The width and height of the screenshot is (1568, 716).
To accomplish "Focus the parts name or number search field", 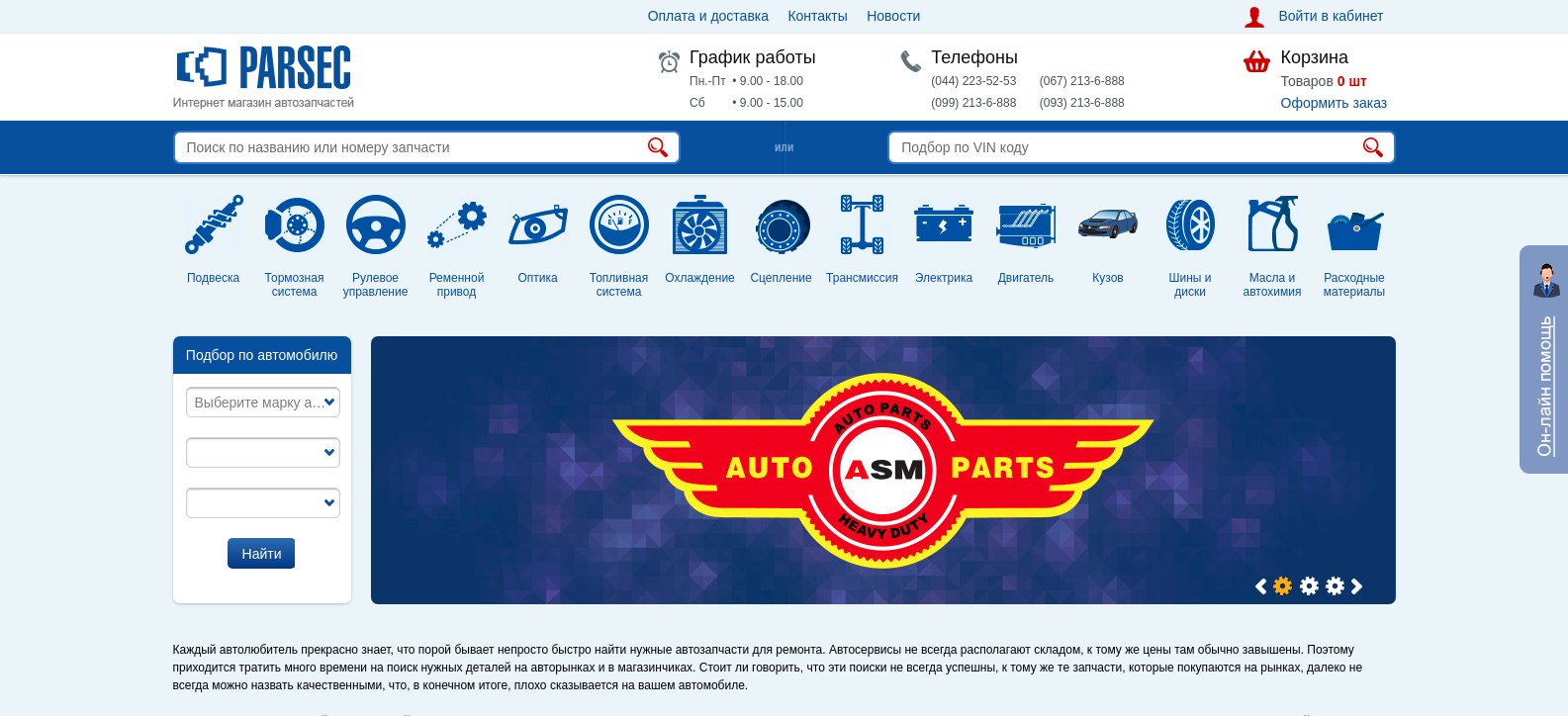I will pyautogui.click(x=426, y=147).
